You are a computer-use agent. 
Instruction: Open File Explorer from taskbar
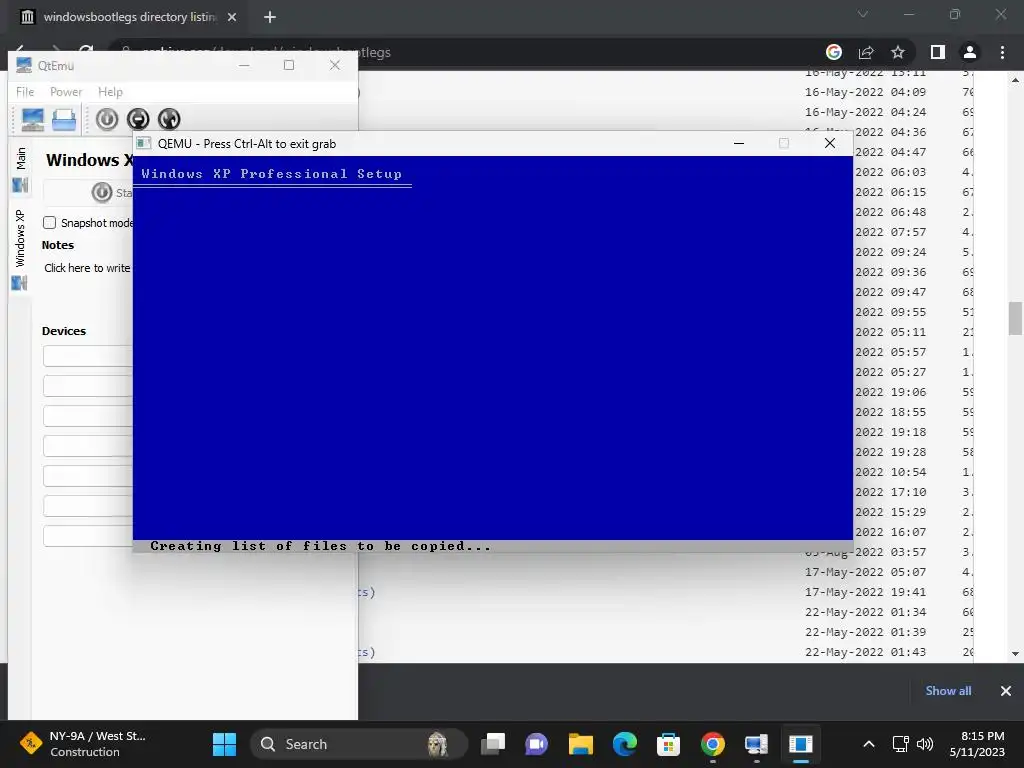(581, 744)
